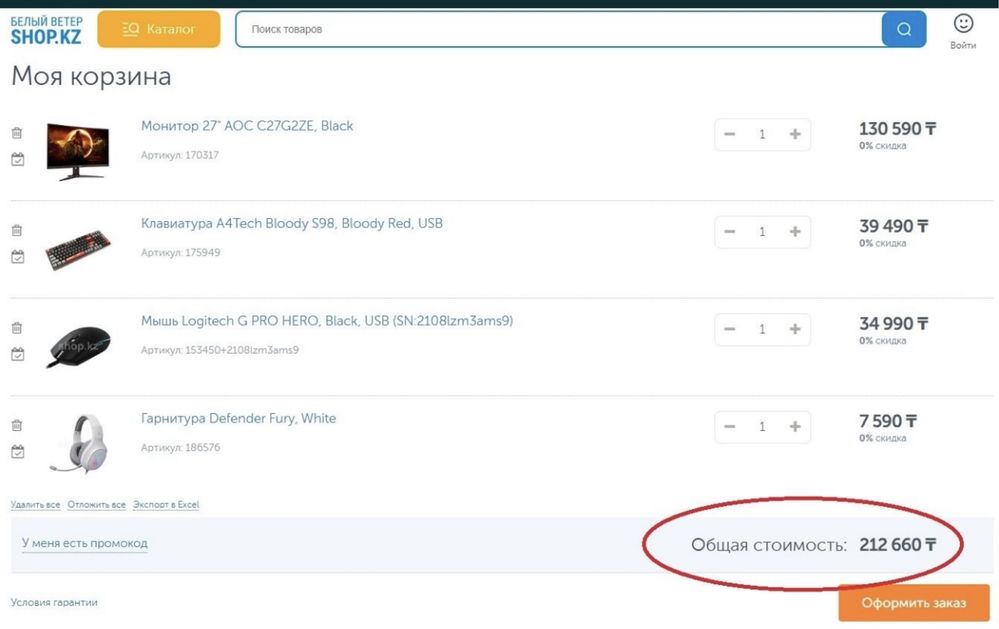The image size is (999, 629).
Task: Click total amount 212 660 ₸
Action: [897, 545]
